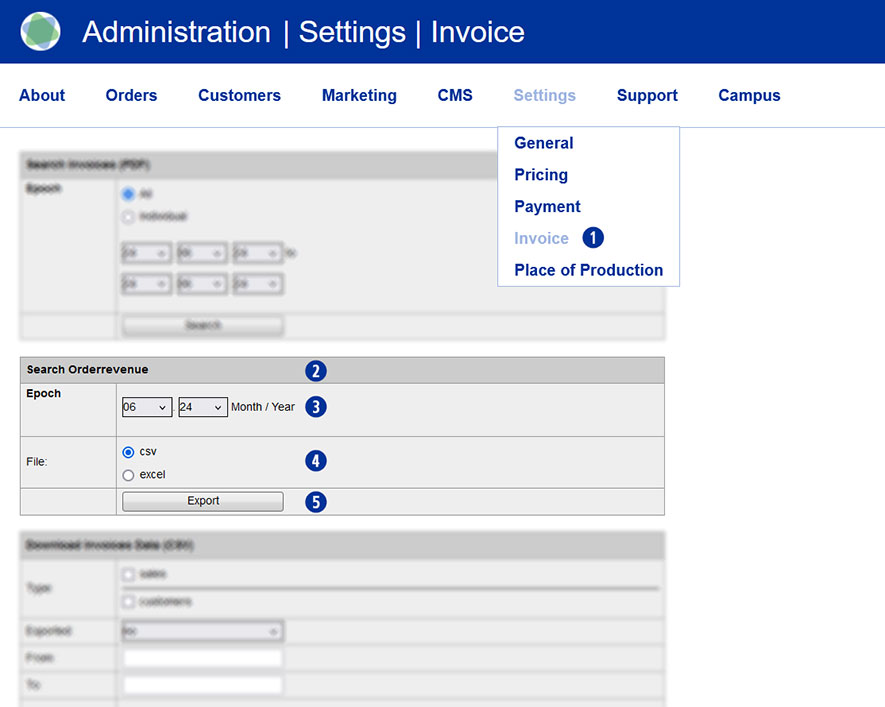Click the number 2 marker by Search Orderrevenue

coord(316,371)
